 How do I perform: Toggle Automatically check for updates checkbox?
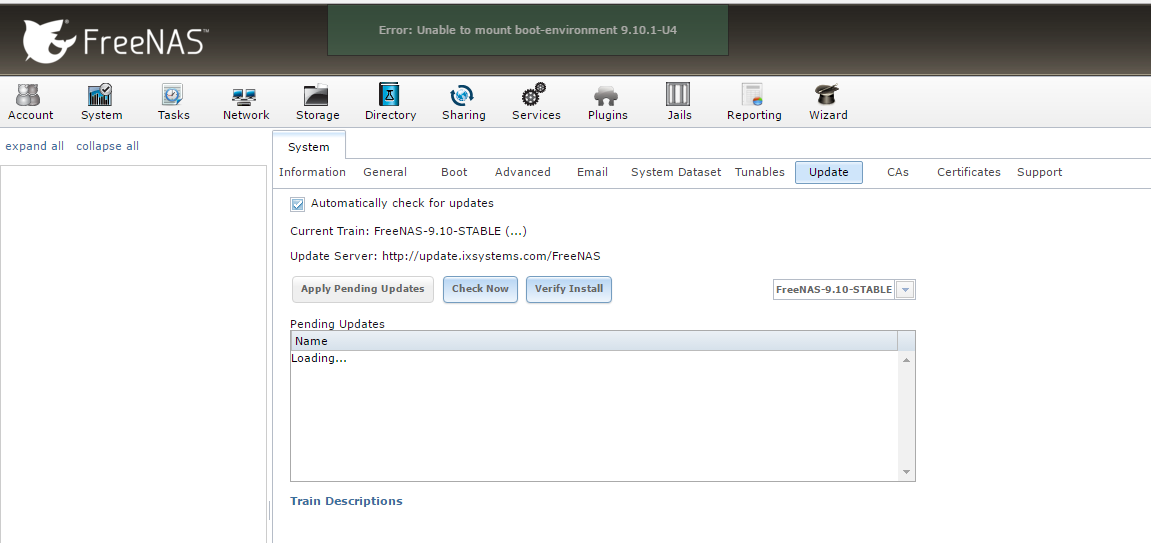click(x=297, y=204)
